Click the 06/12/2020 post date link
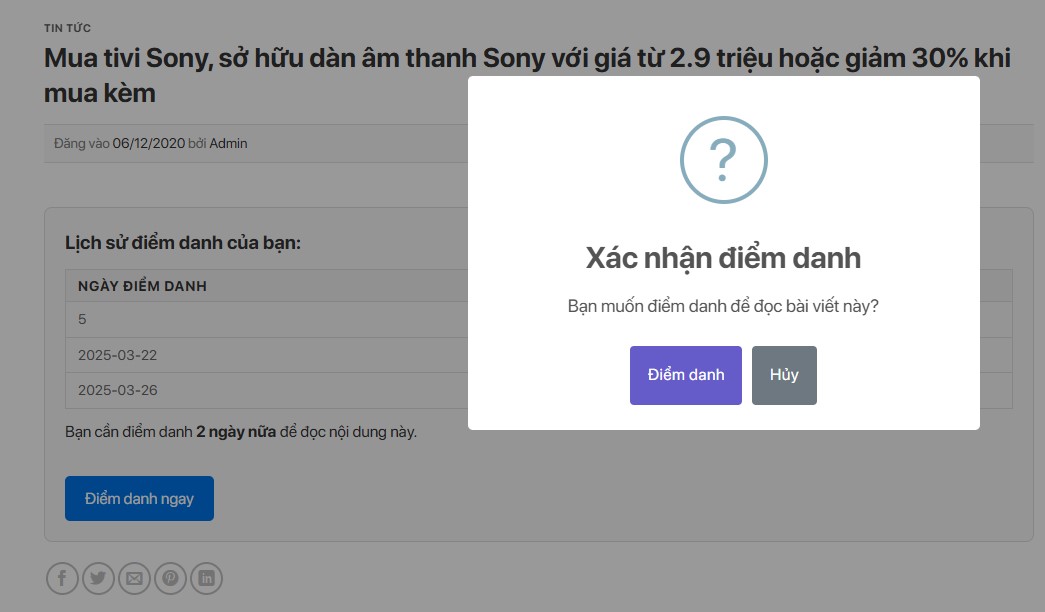Screen dimensions: 1045x612 149,143
